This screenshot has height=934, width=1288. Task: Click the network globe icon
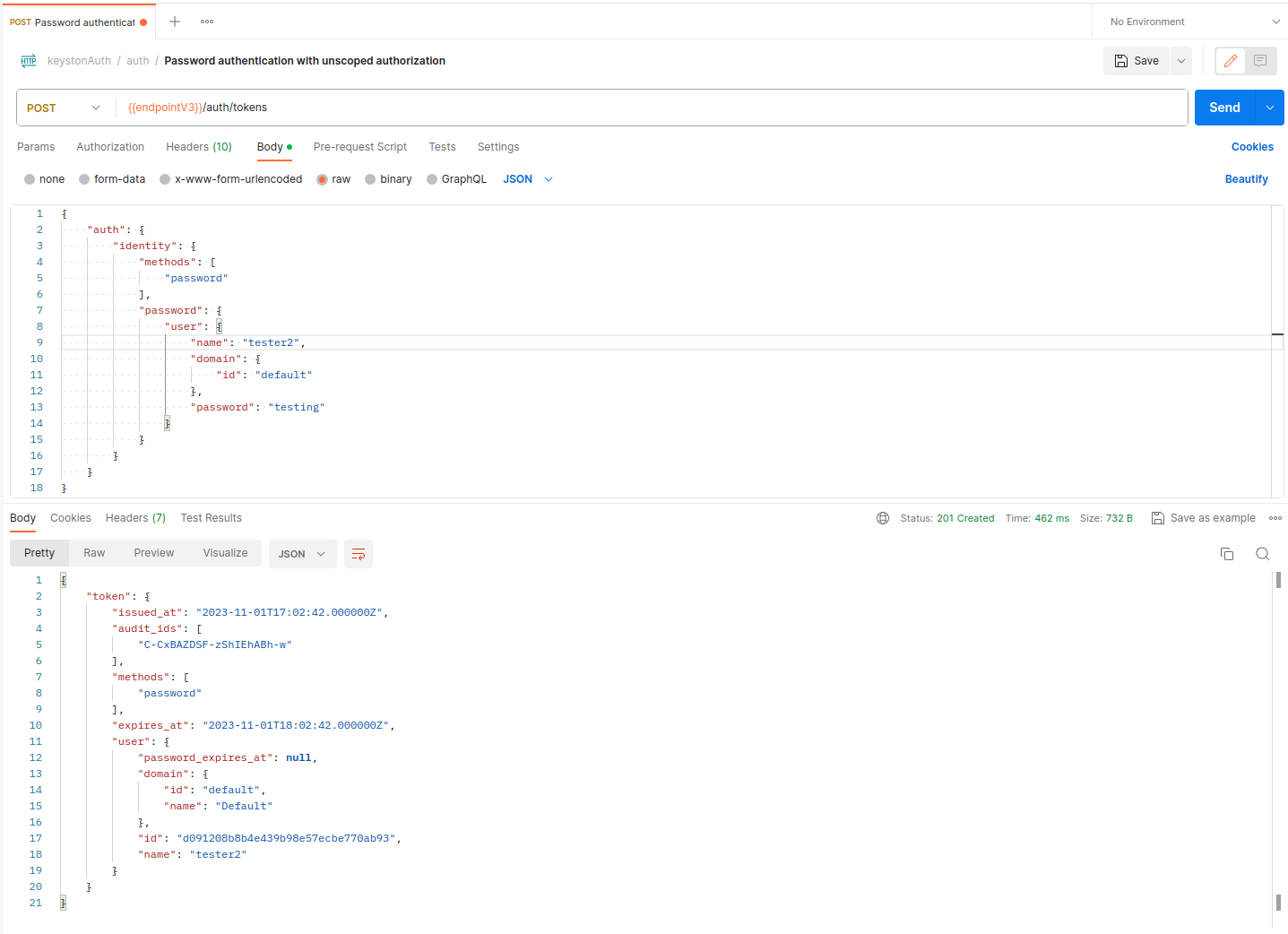883,518
